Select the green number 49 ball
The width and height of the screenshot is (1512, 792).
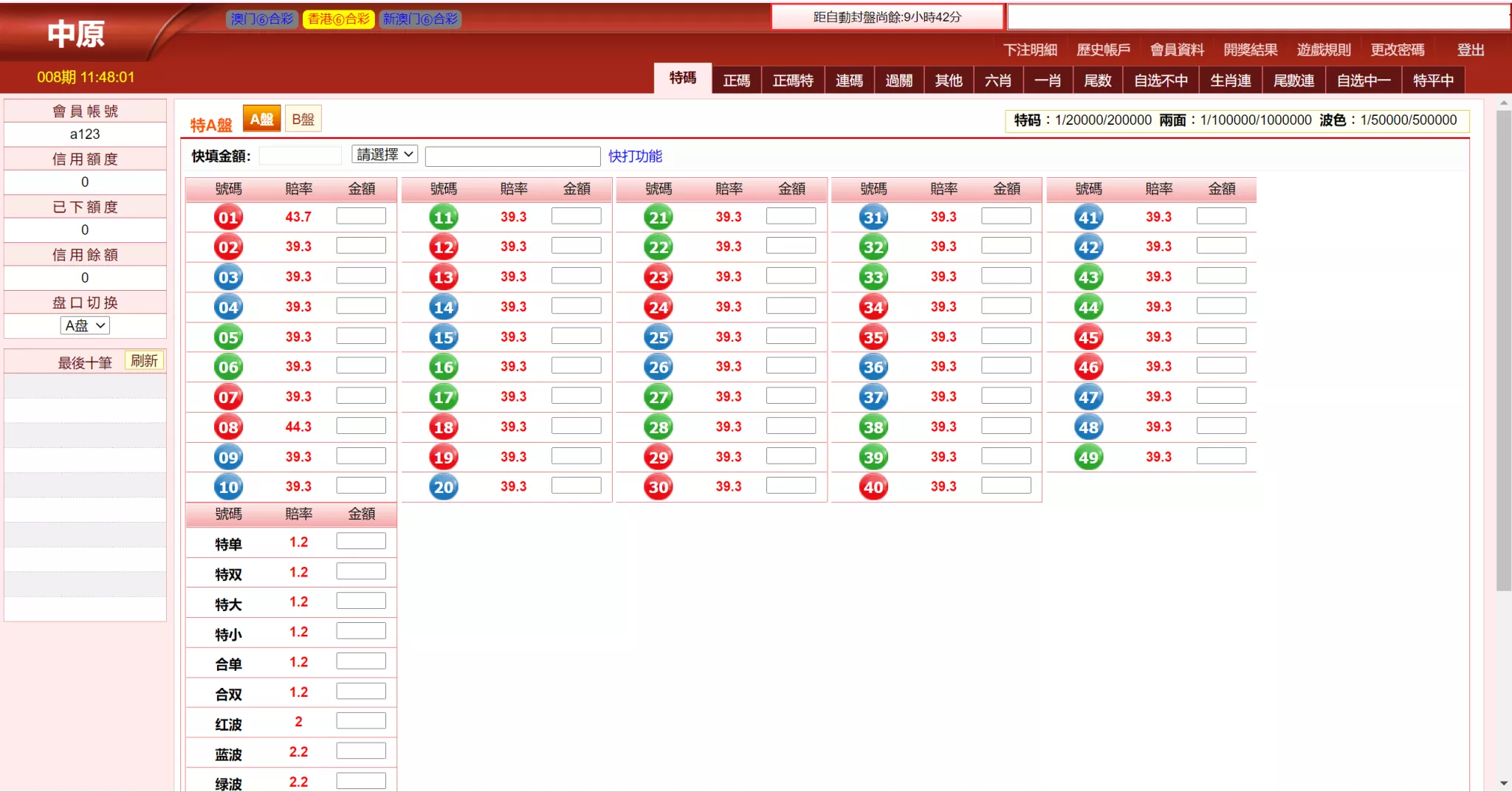click(x=1088, y=457)
